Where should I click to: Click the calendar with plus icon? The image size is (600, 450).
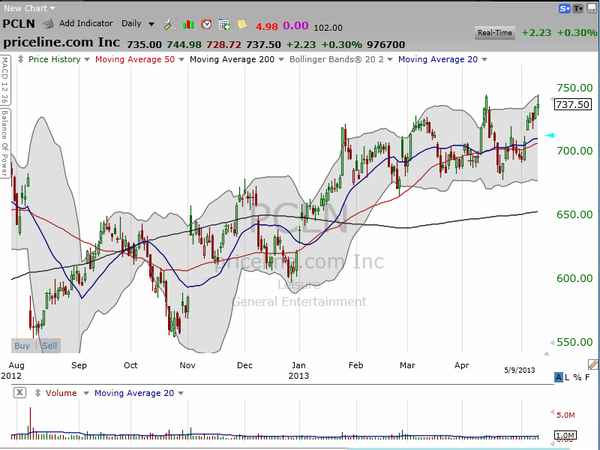[224, 25]
